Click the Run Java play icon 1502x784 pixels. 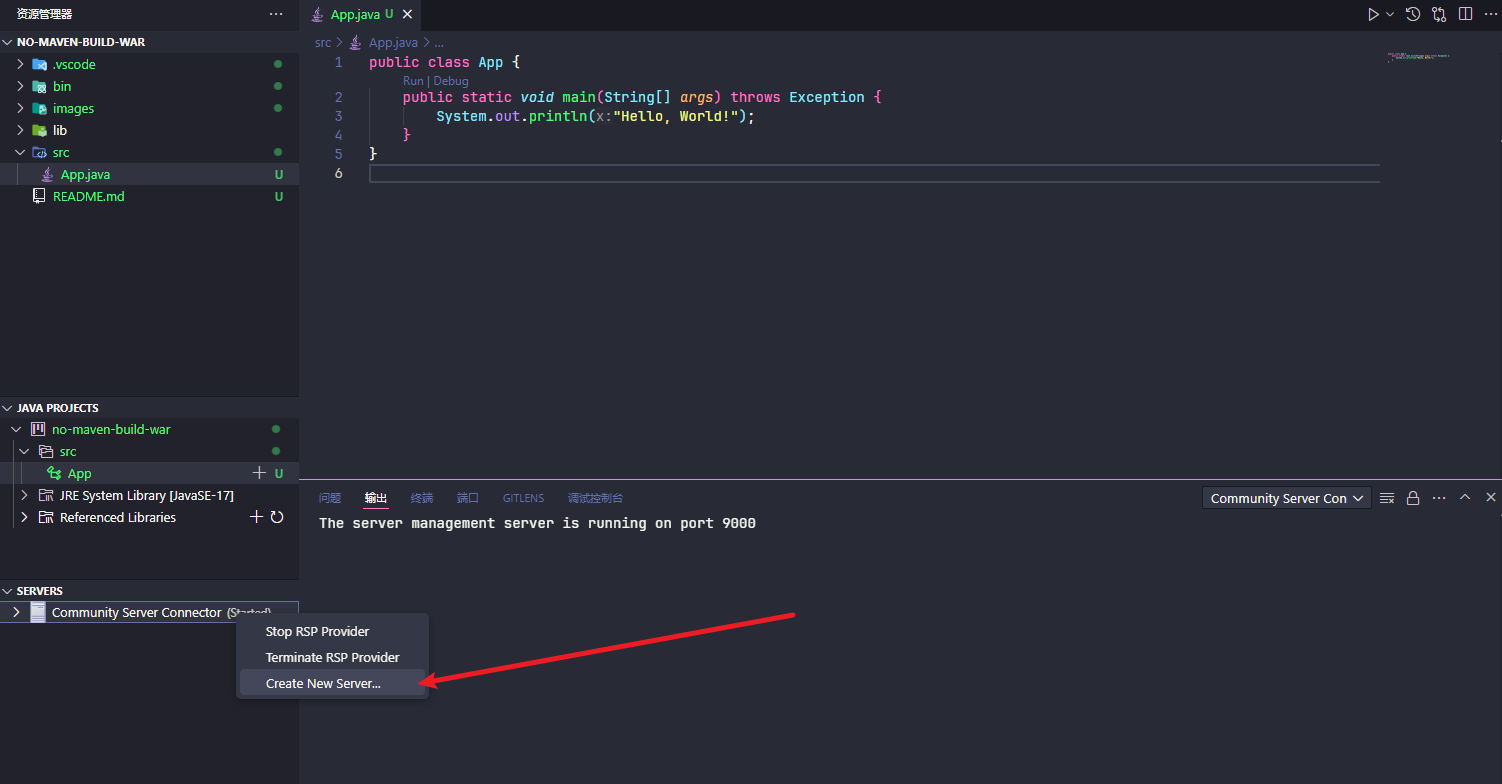click(1373, 14)
